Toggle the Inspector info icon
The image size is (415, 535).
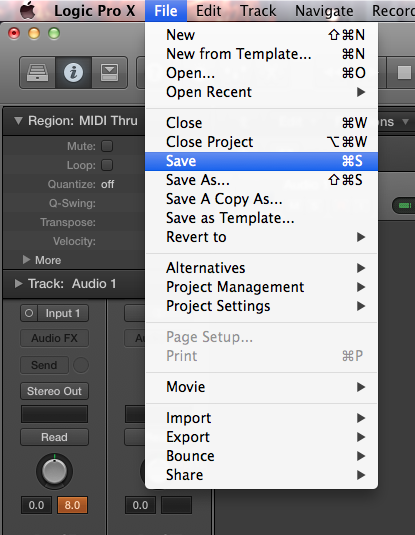[x=73, y=73]
